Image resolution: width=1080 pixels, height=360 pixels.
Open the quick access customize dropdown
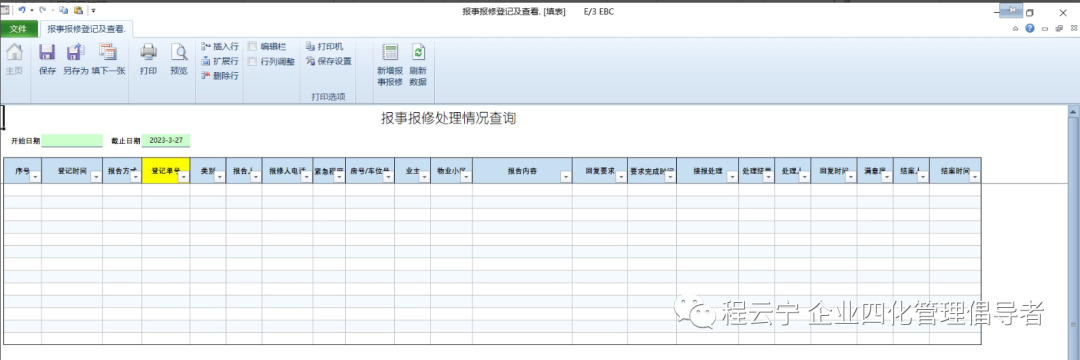point(93,11)
